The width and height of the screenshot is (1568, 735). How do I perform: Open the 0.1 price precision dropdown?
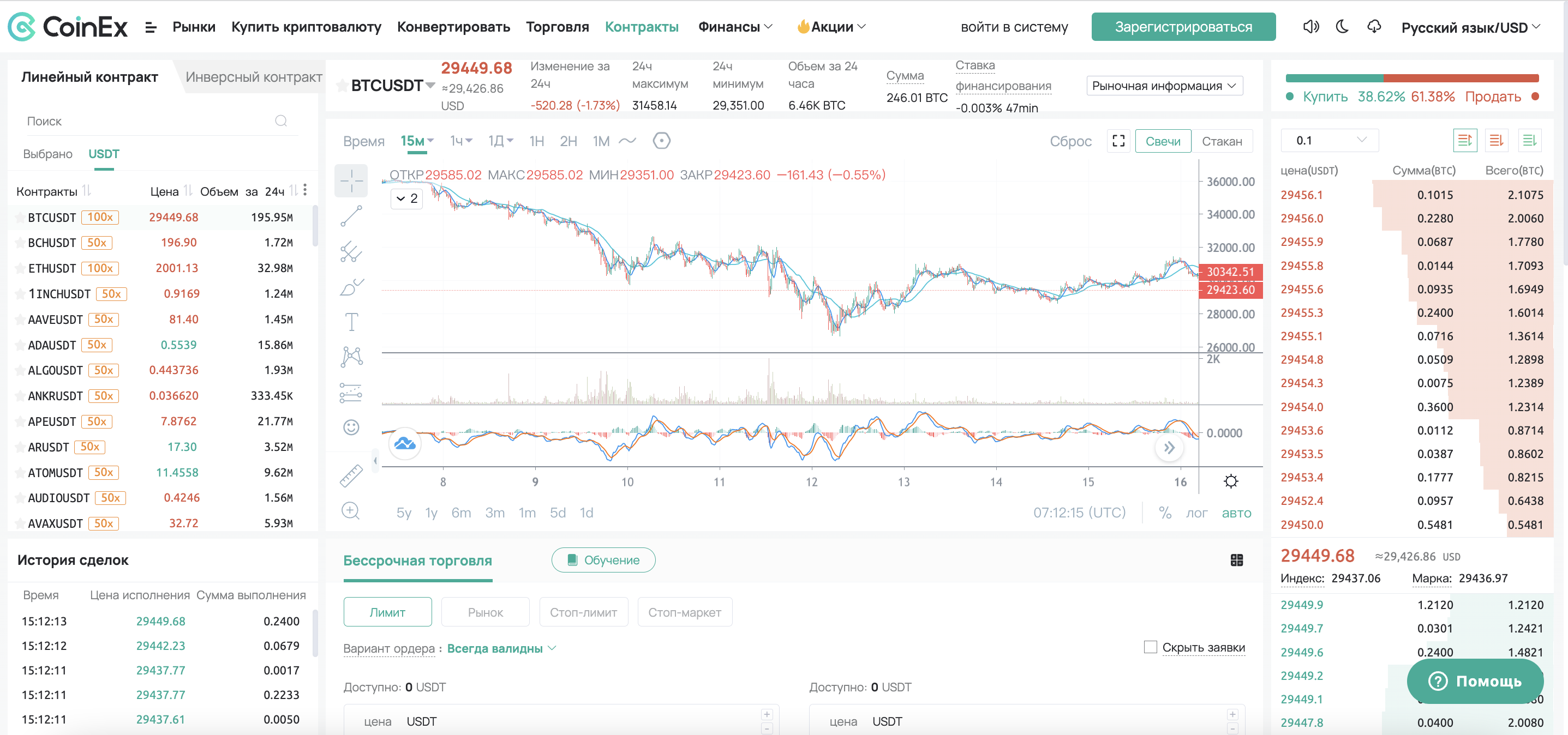pos(1330,141)
